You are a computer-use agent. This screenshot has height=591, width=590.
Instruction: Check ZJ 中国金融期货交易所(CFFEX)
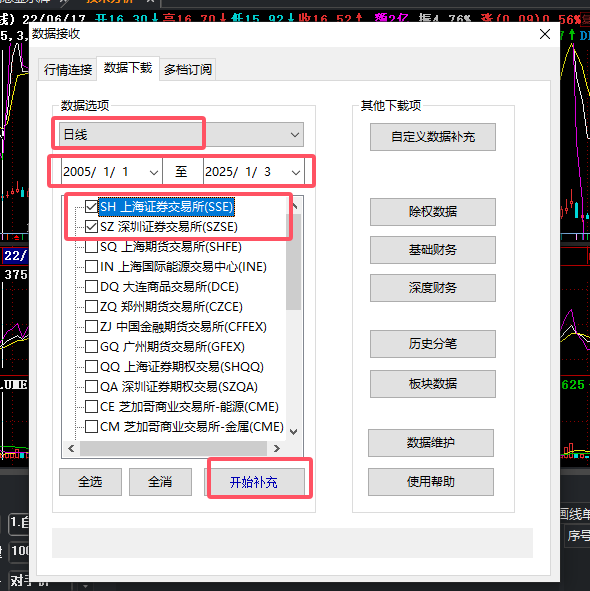(x=91, y=326)
